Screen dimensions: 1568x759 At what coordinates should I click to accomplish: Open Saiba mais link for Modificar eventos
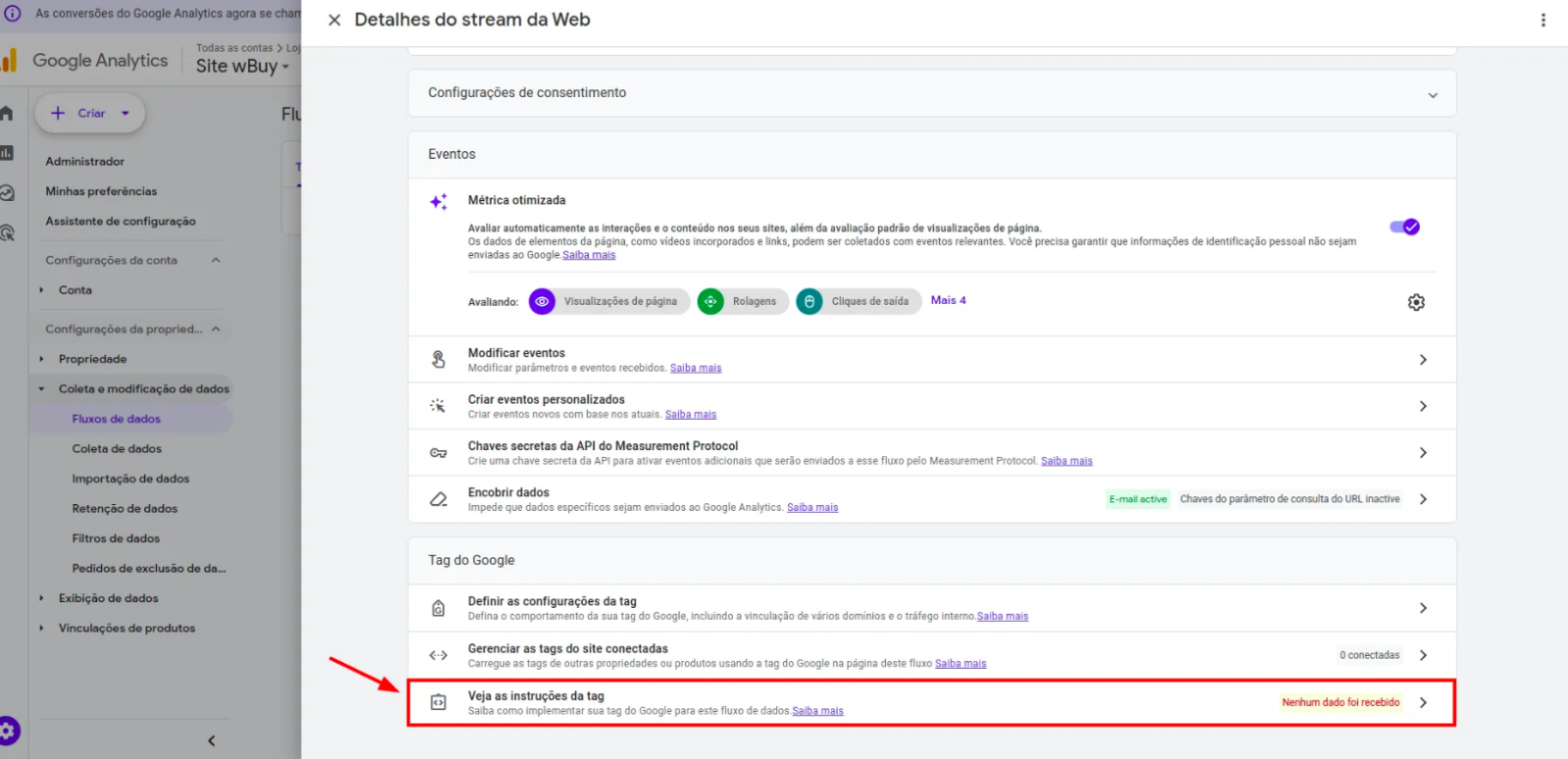[x=696, y=369]
